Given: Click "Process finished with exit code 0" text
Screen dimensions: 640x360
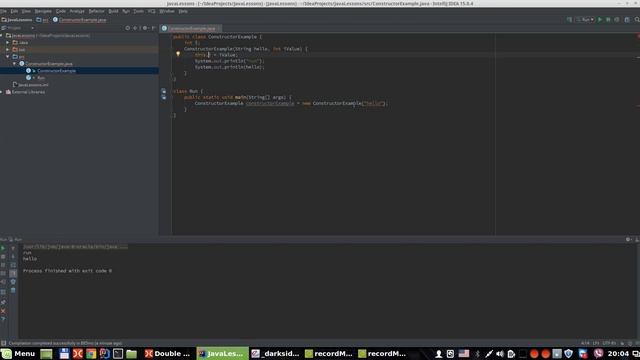Looking at the screenshot, I should pyautogui.click(x=67, y=271).
